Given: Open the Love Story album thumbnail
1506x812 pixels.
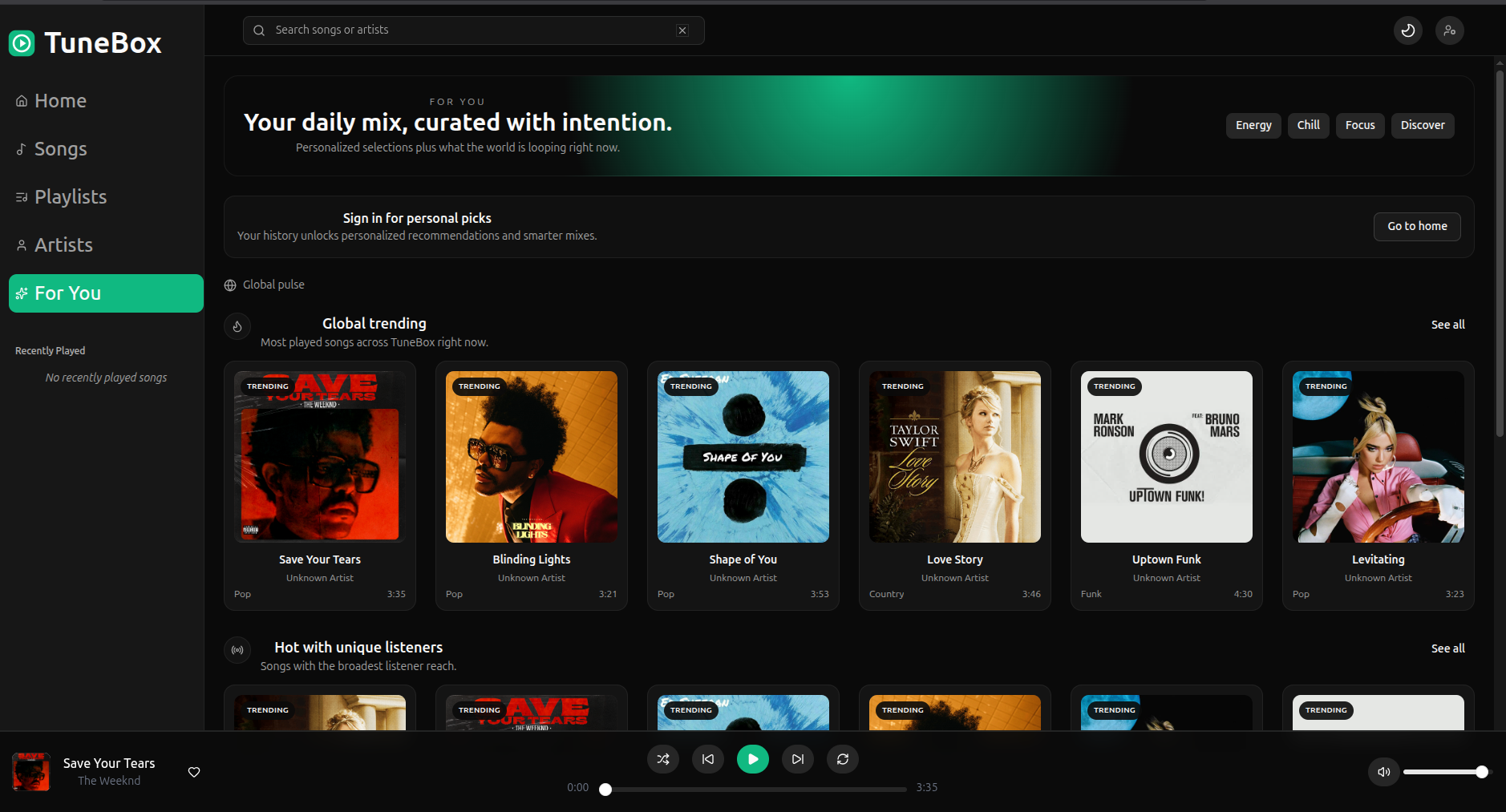Looking at the screenshot, I should pyautogui.click(x=953, y=457).
